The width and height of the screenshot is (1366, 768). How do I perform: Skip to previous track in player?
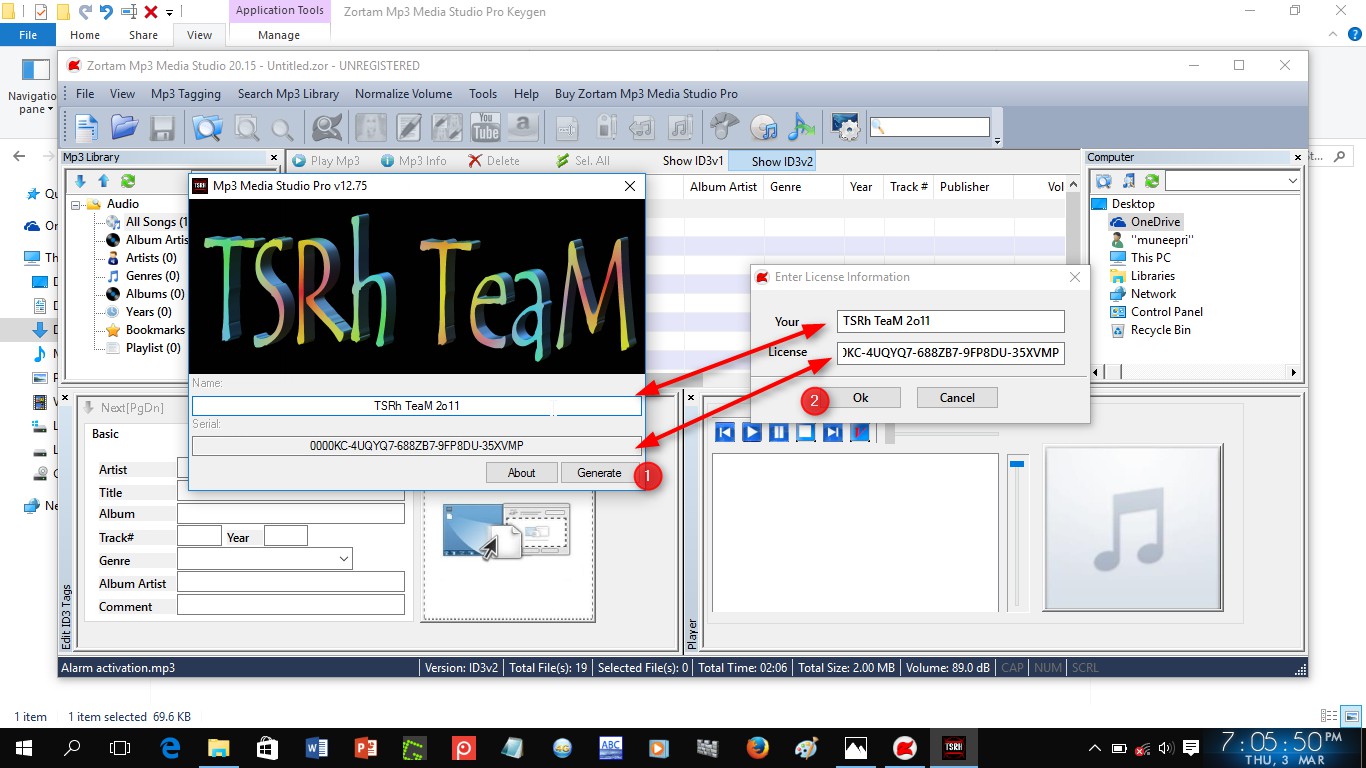[725, 432]
